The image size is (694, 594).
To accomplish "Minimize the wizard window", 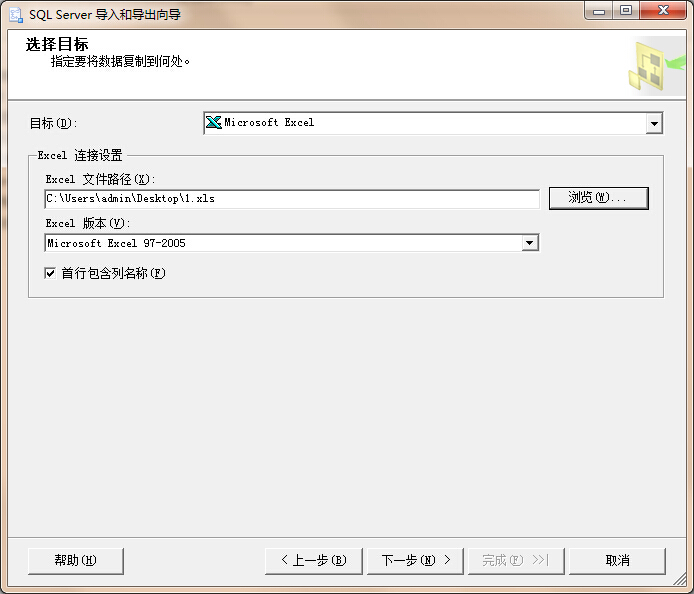I will click(599, 11).
